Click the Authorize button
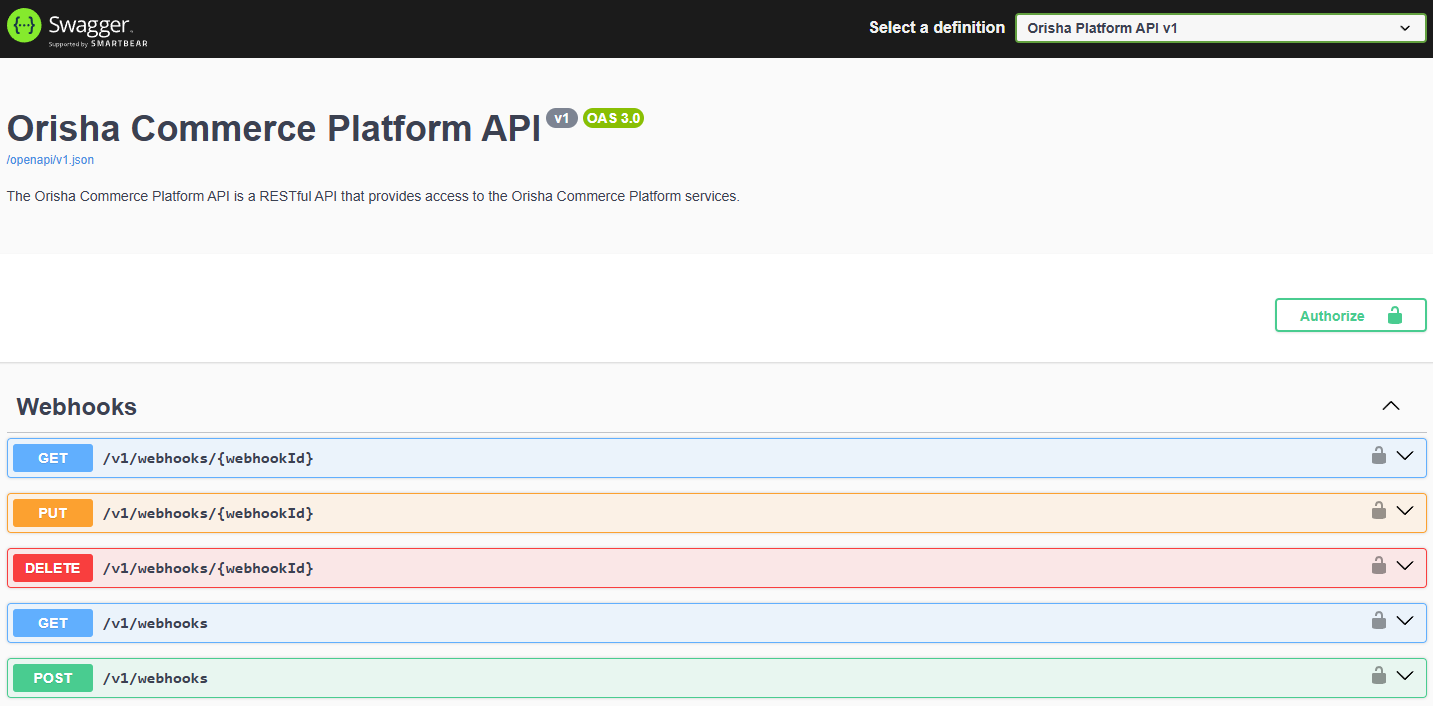1433x706 pixels. [x=1350, y=315]
